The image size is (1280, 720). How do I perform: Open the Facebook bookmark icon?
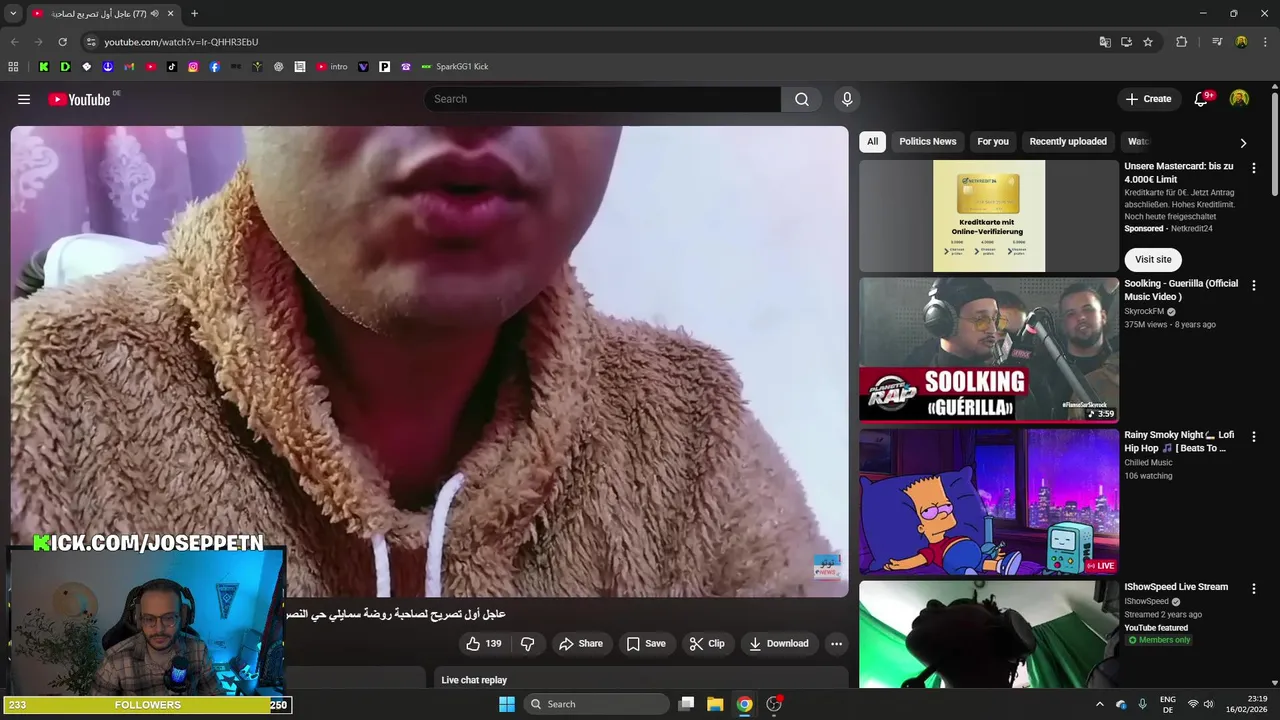(x=215, y=67)
